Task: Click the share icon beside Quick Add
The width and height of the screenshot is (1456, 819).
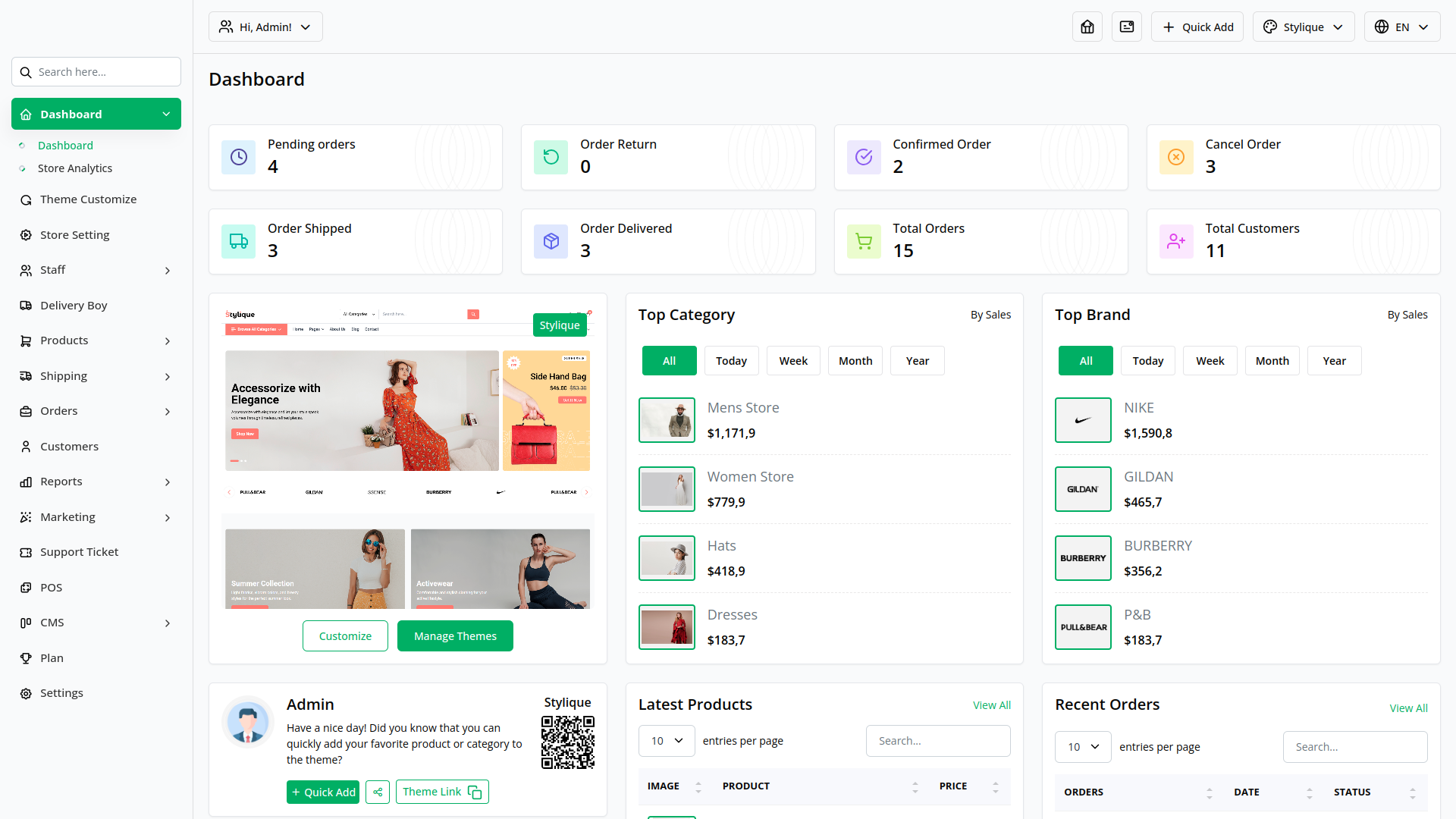Action: point(378,792)
